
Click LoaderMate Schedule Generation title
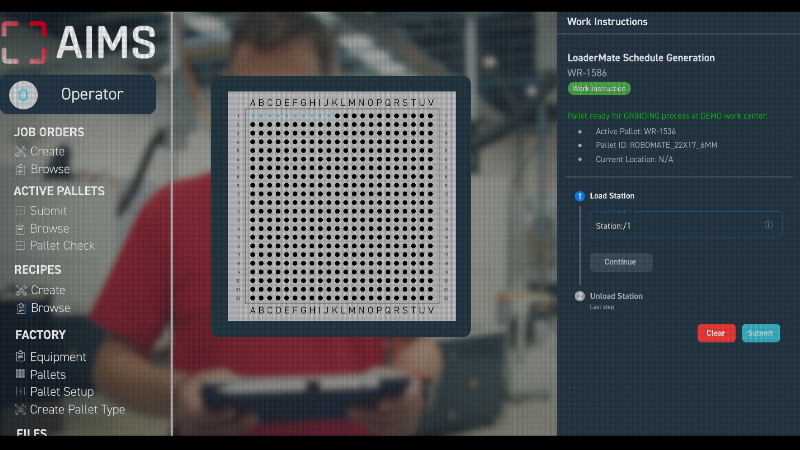tap(641, 58)
